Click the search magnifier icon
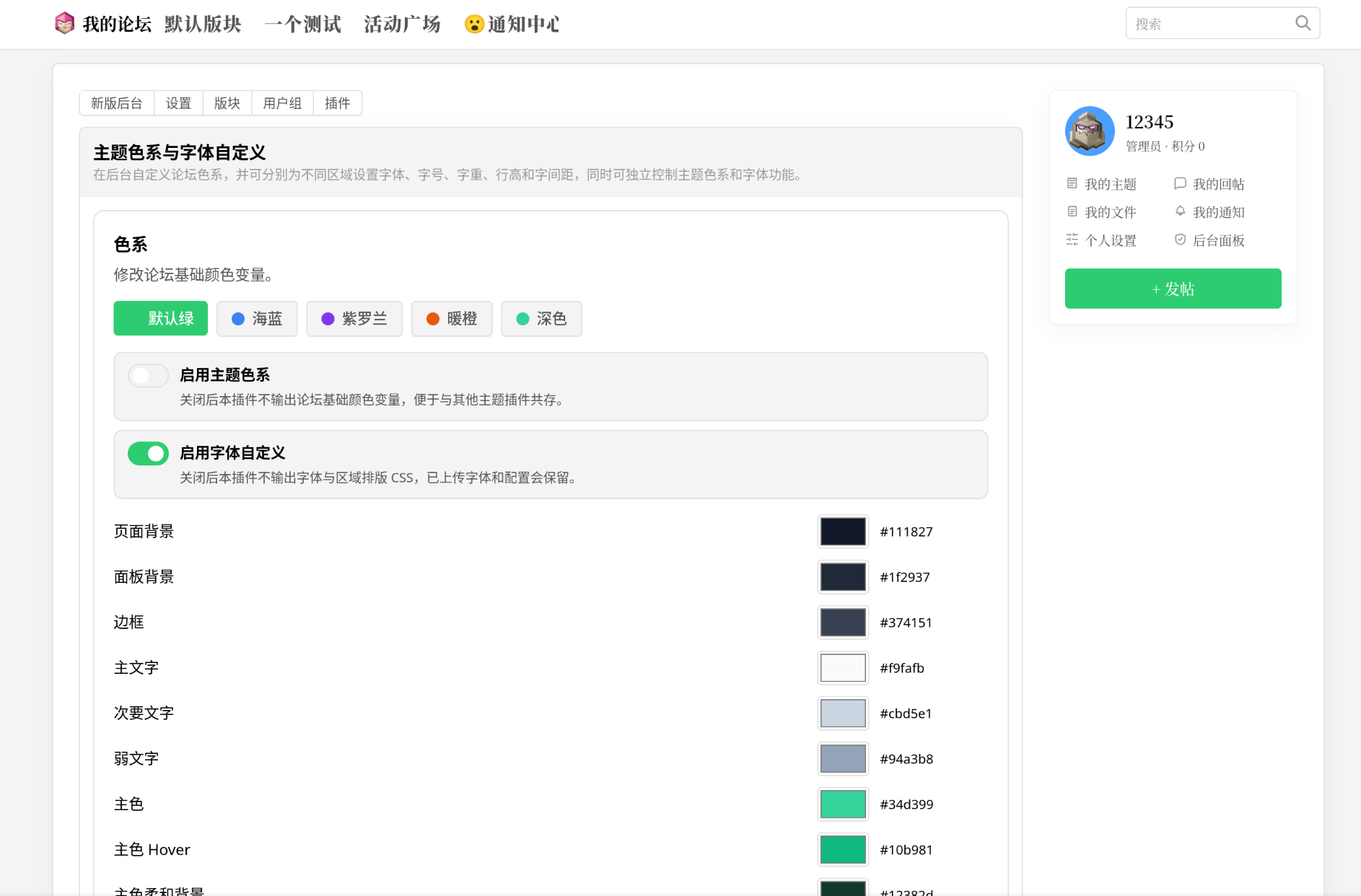 click(1303, 23)
